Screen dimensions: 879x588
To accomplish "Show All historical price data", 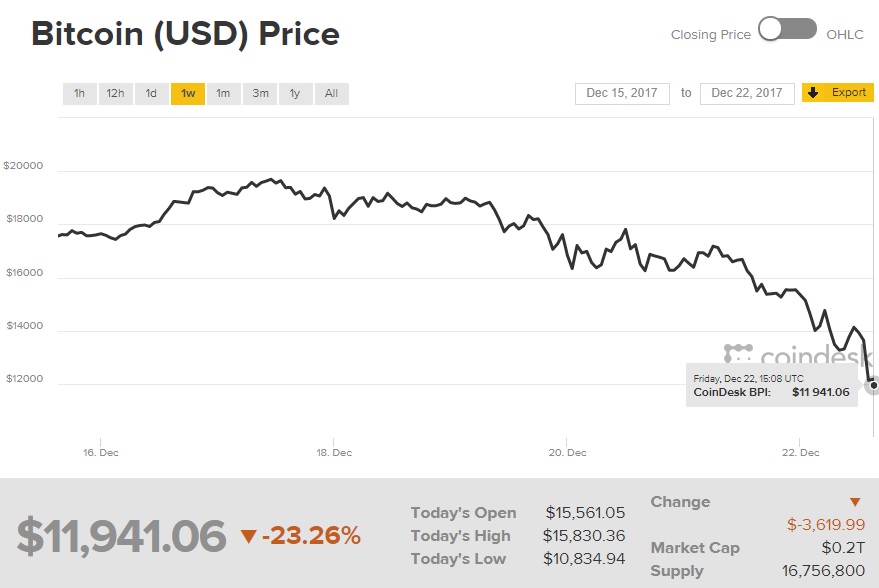I will pos(331,93).
